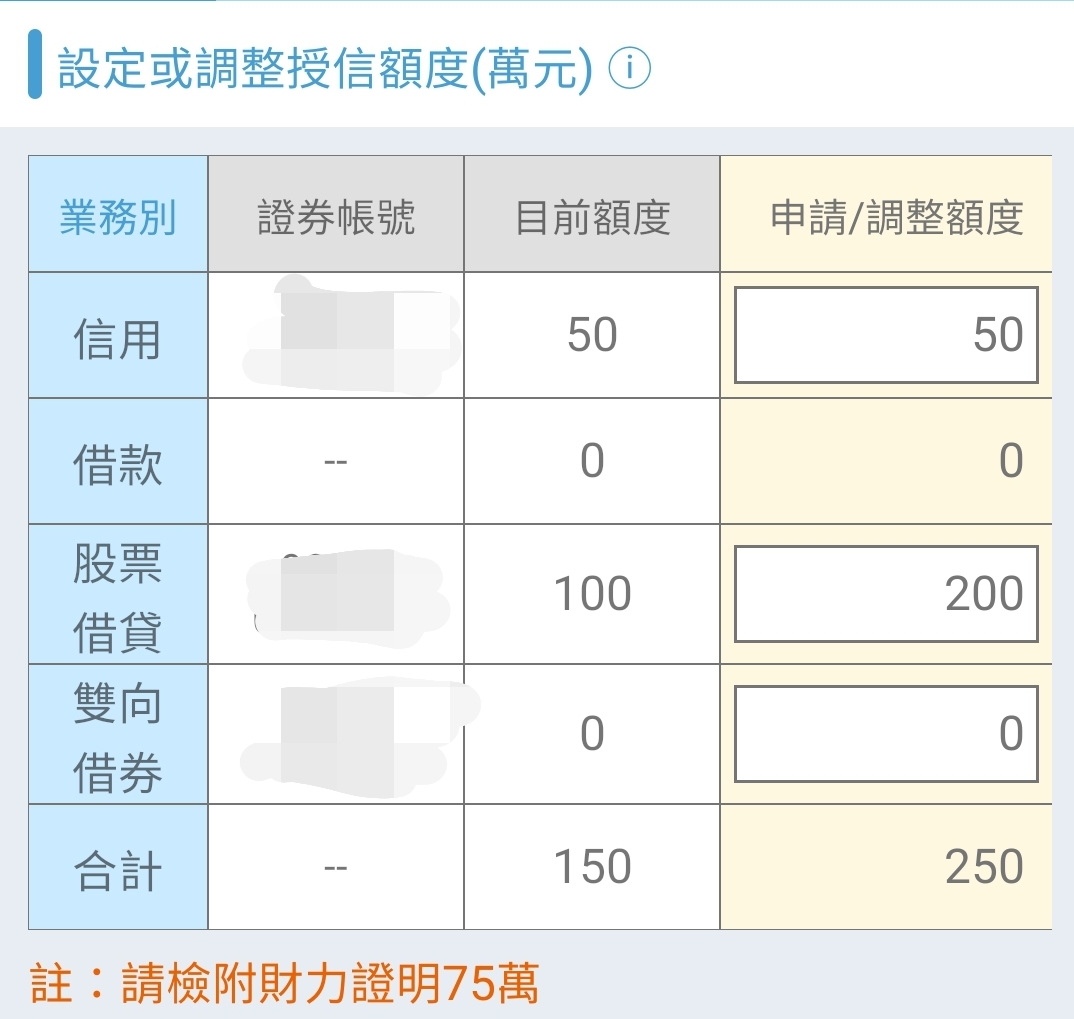Select the 目前額度 column header
1074x1019 pixels.
(x=590, y=213)
